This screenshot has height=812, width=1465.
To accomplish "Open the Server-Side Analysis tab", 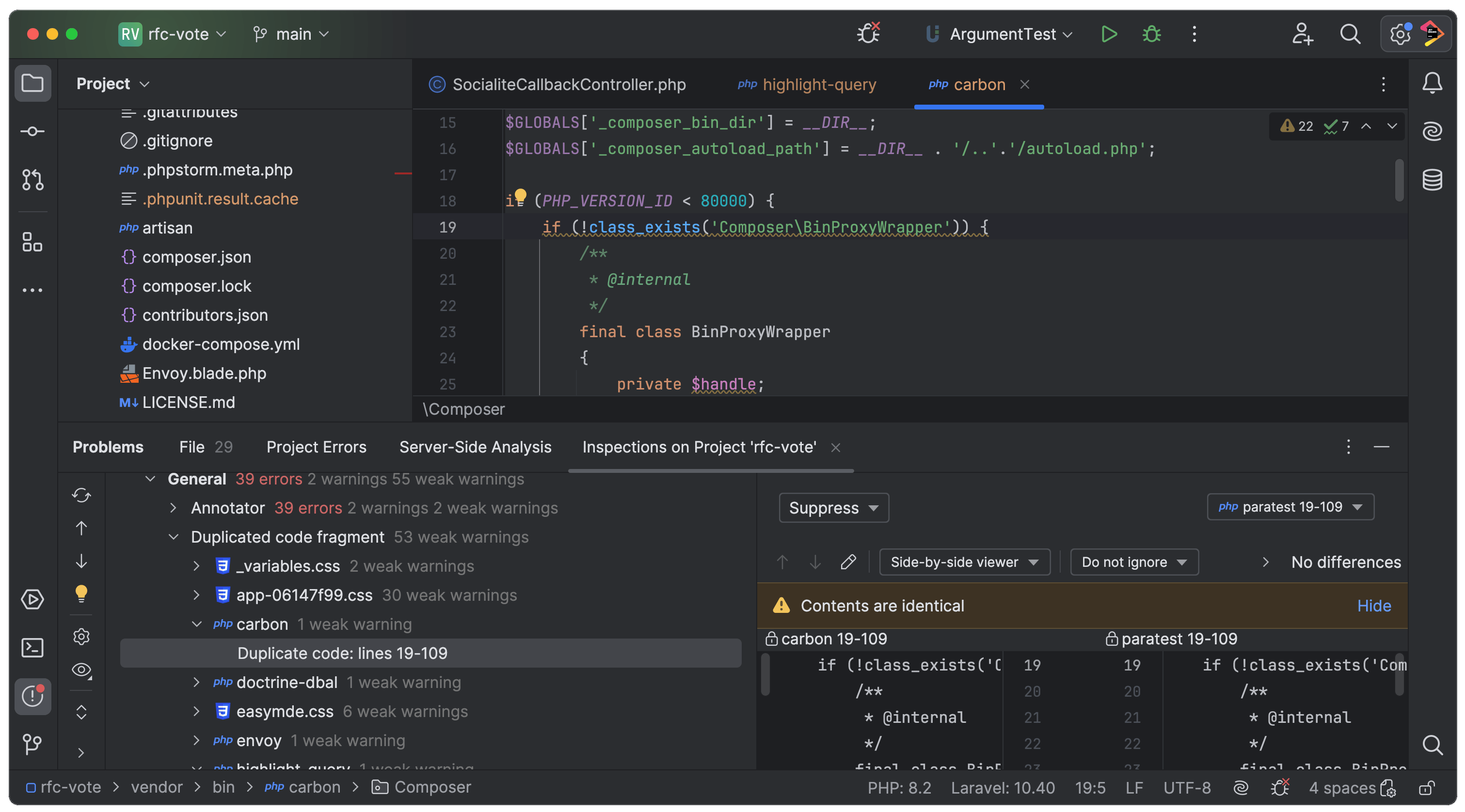I will (476, 447).
